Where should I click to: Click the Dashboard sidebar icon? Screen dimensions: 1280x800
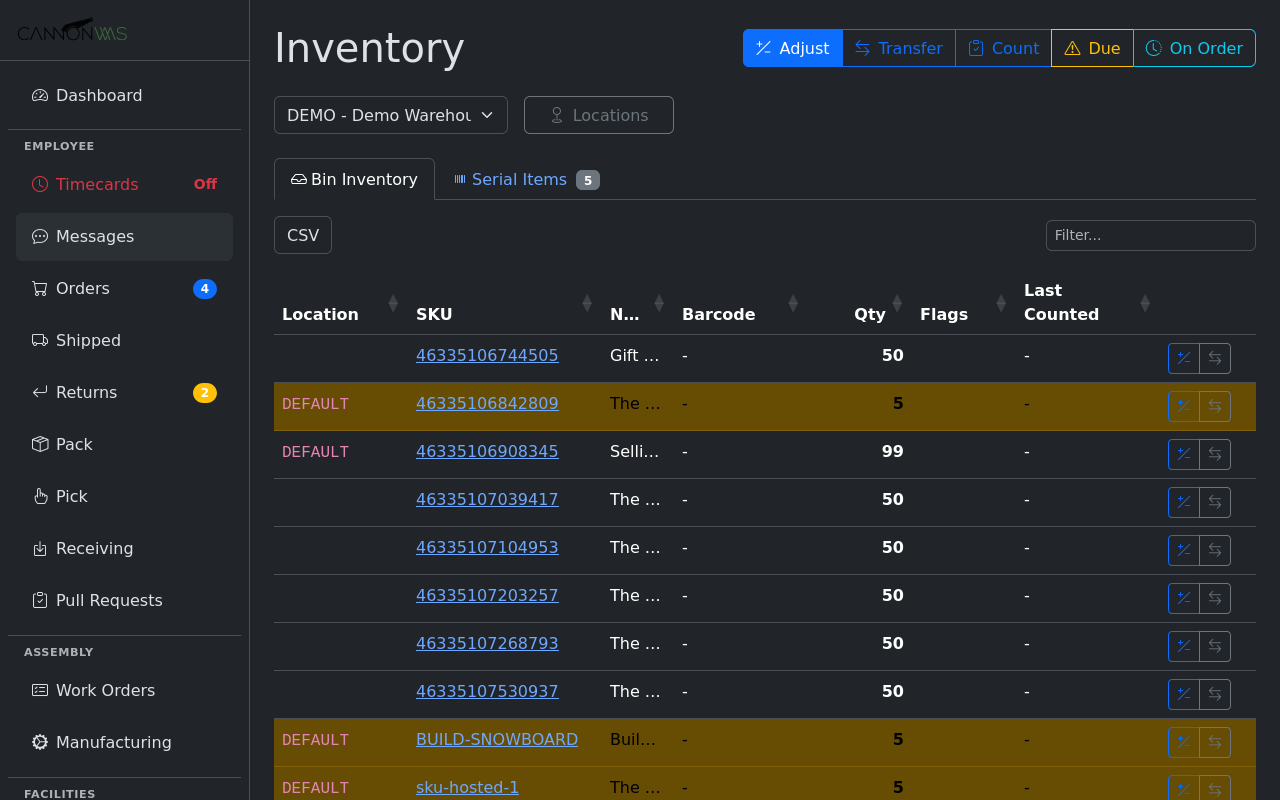pos(39,95)
